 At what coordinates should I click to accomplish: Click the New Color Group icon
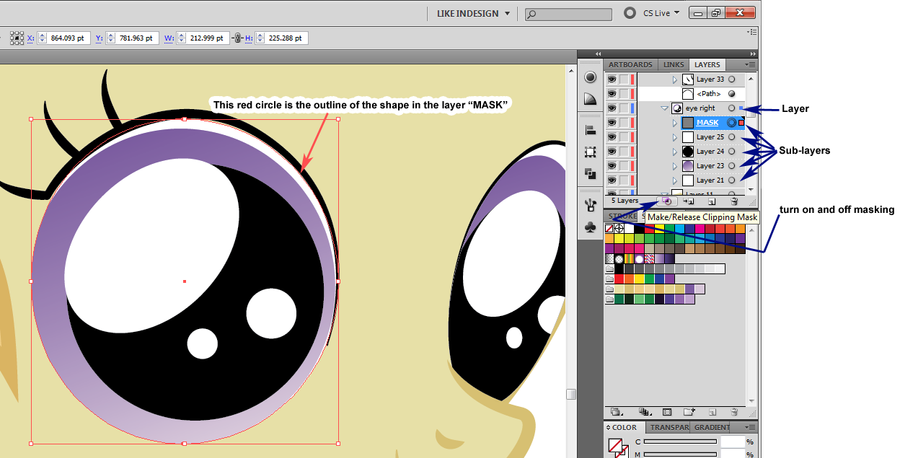689,412
